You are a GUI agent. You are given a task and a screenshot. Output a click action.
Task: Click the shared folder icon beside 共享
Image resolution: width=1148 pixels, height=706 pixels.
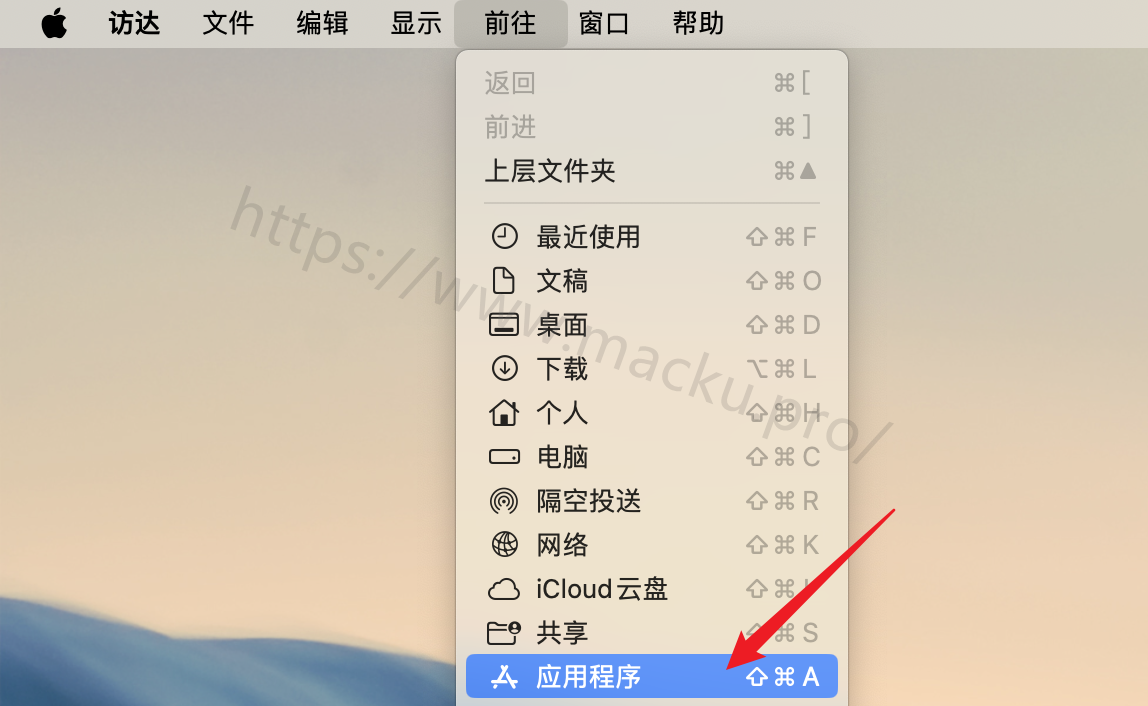click(504, 633)
